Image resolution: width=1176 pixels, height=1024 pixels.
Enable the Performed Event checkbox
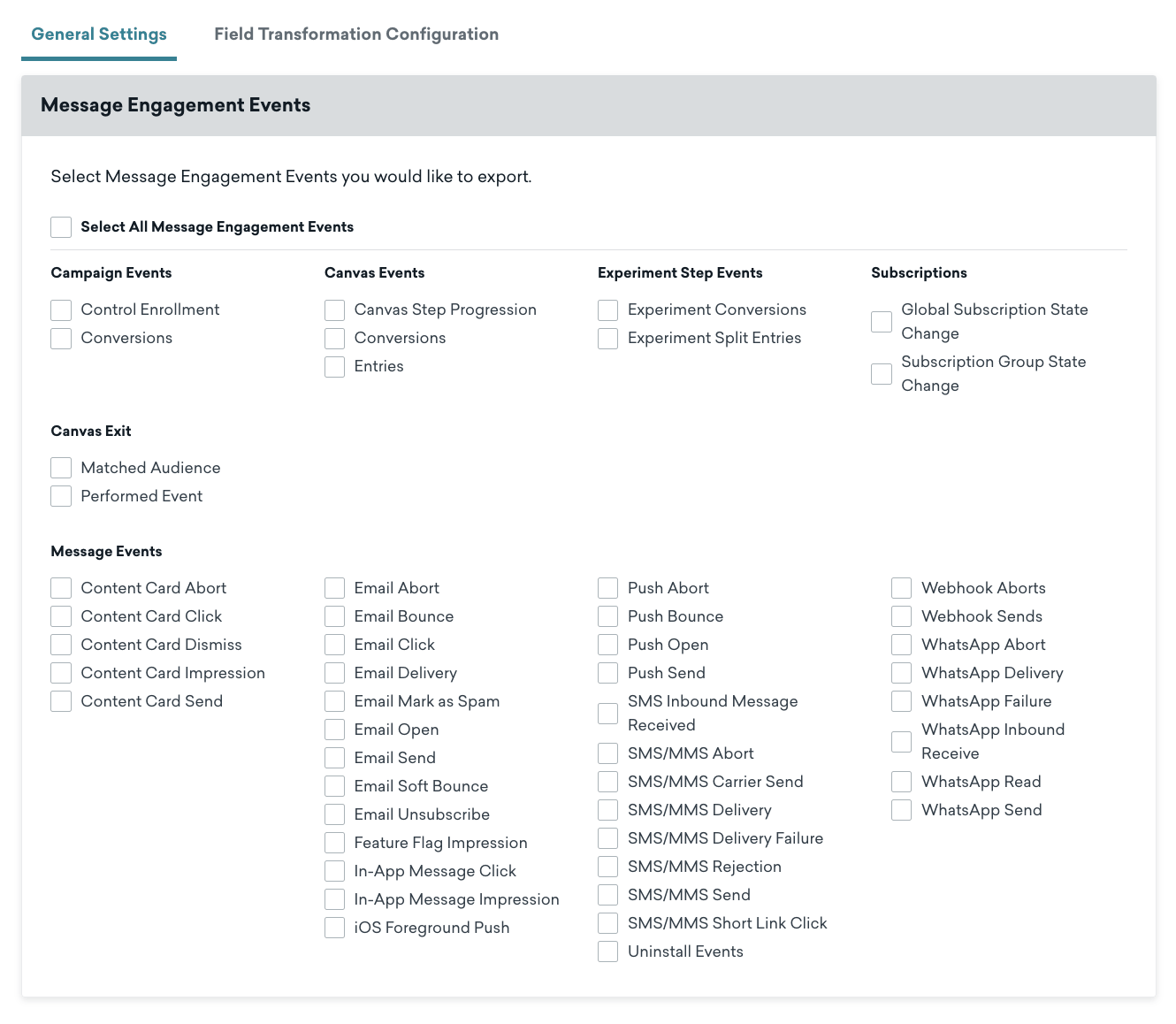coord(60,495)
